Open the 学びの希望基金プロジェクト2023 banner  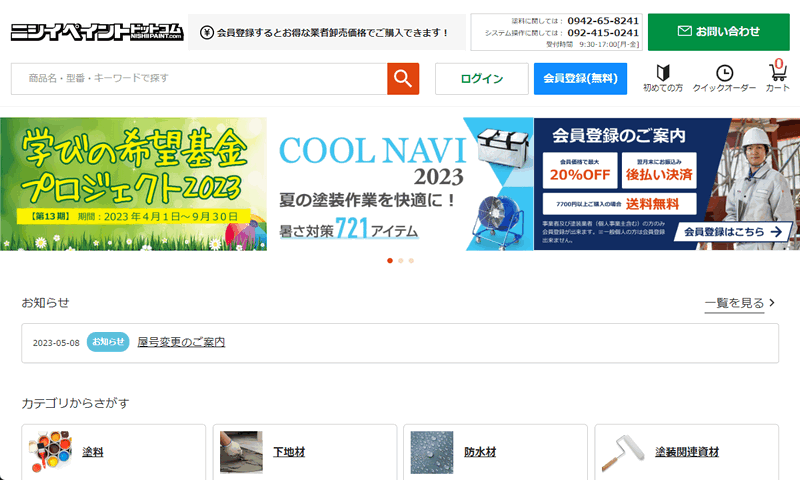click(x=133, y=184)
